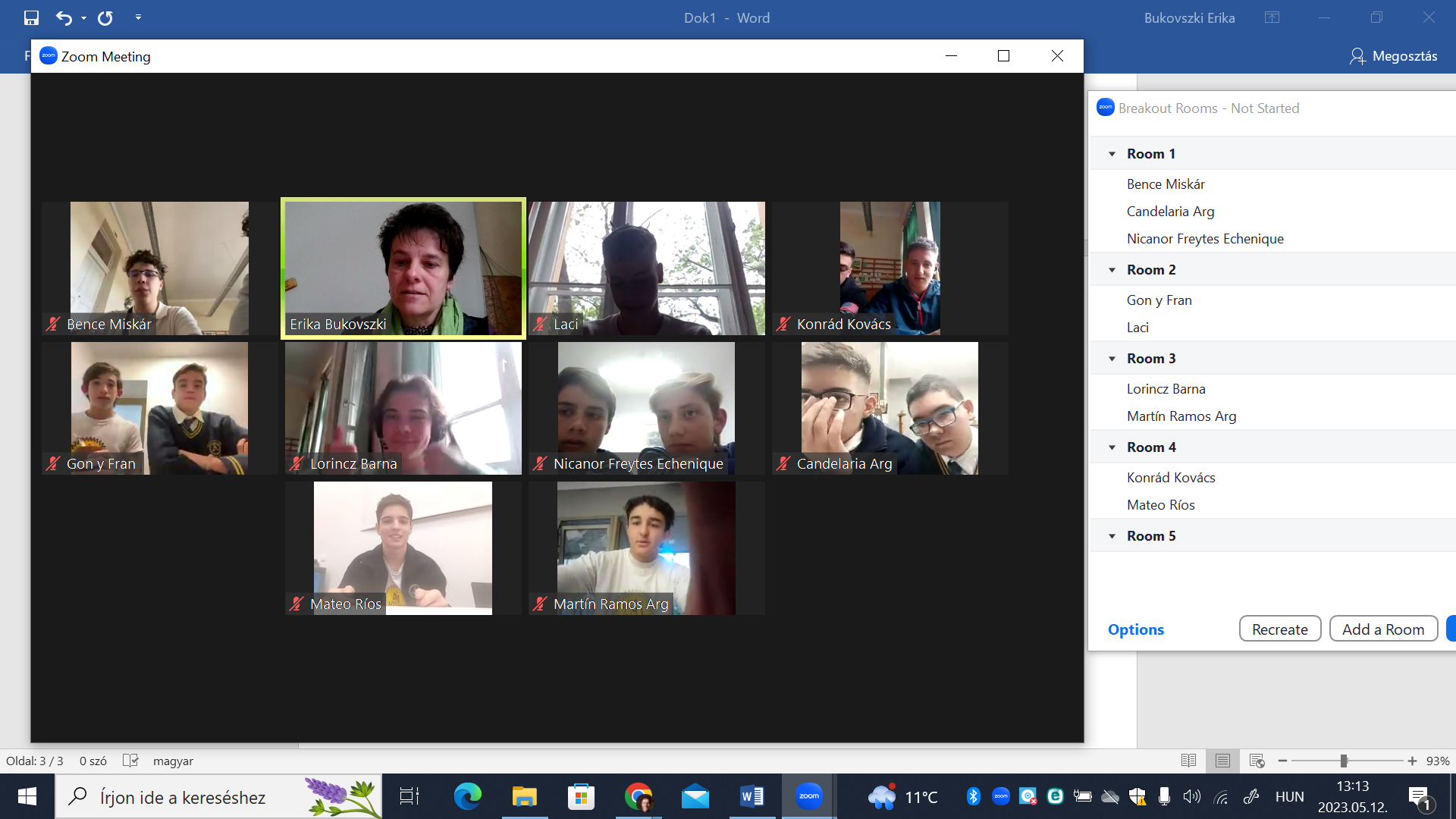Click Konrád Kovács video tile
This screenshot has width=1456, height=819.
[890, 268]
